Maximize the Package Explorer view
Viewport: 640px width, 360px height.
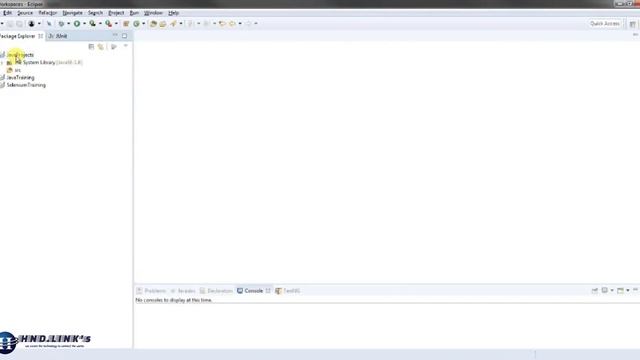(x=124, y=36)
